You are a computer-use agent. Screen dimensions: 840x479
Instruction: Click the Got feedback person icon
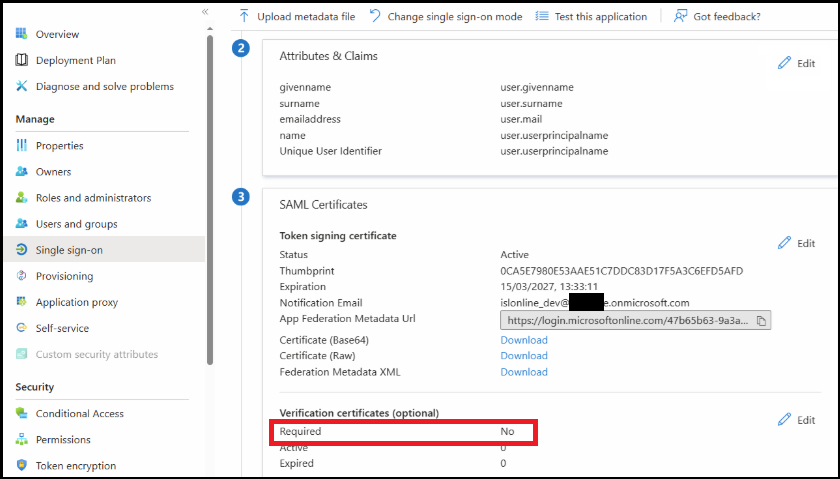(680, 16)
